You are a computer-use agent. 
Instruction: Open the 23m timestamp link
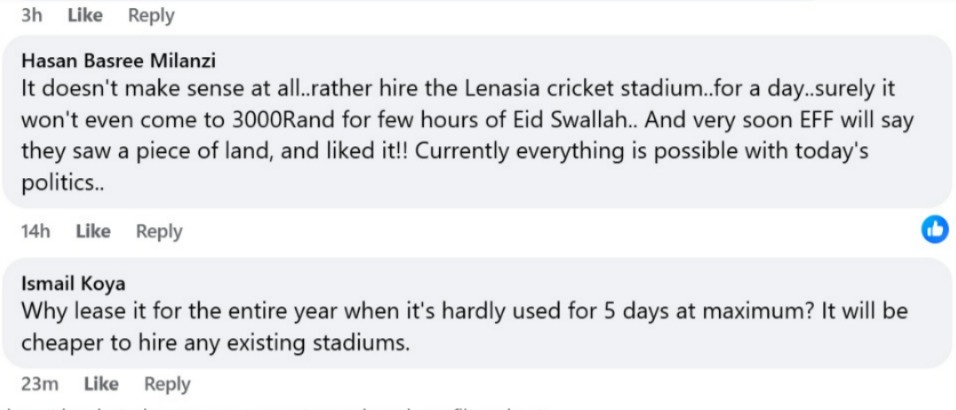pyautogui.click(x=40, y=384)
